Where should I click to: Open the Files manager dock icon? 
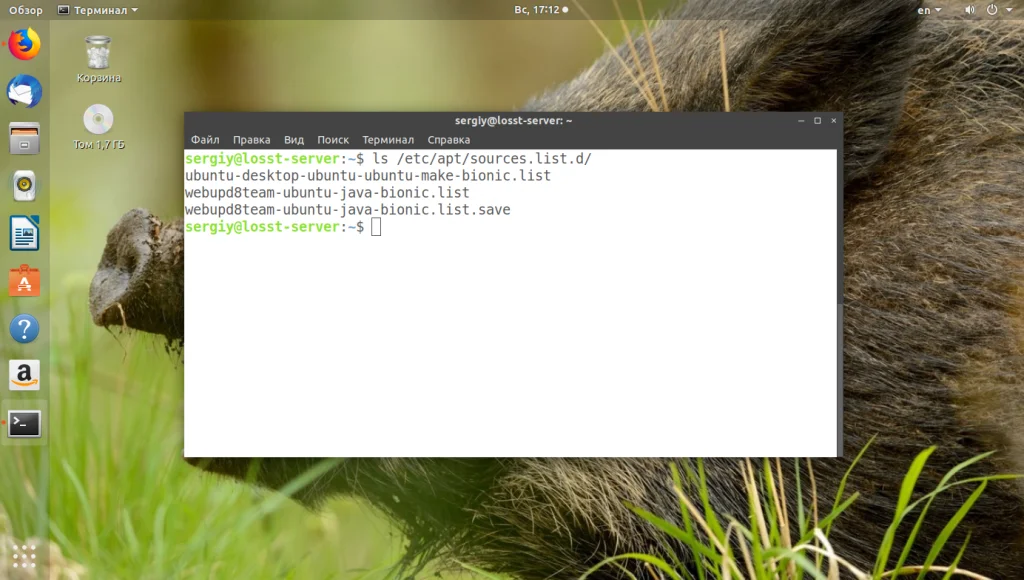tap(24, 138)
